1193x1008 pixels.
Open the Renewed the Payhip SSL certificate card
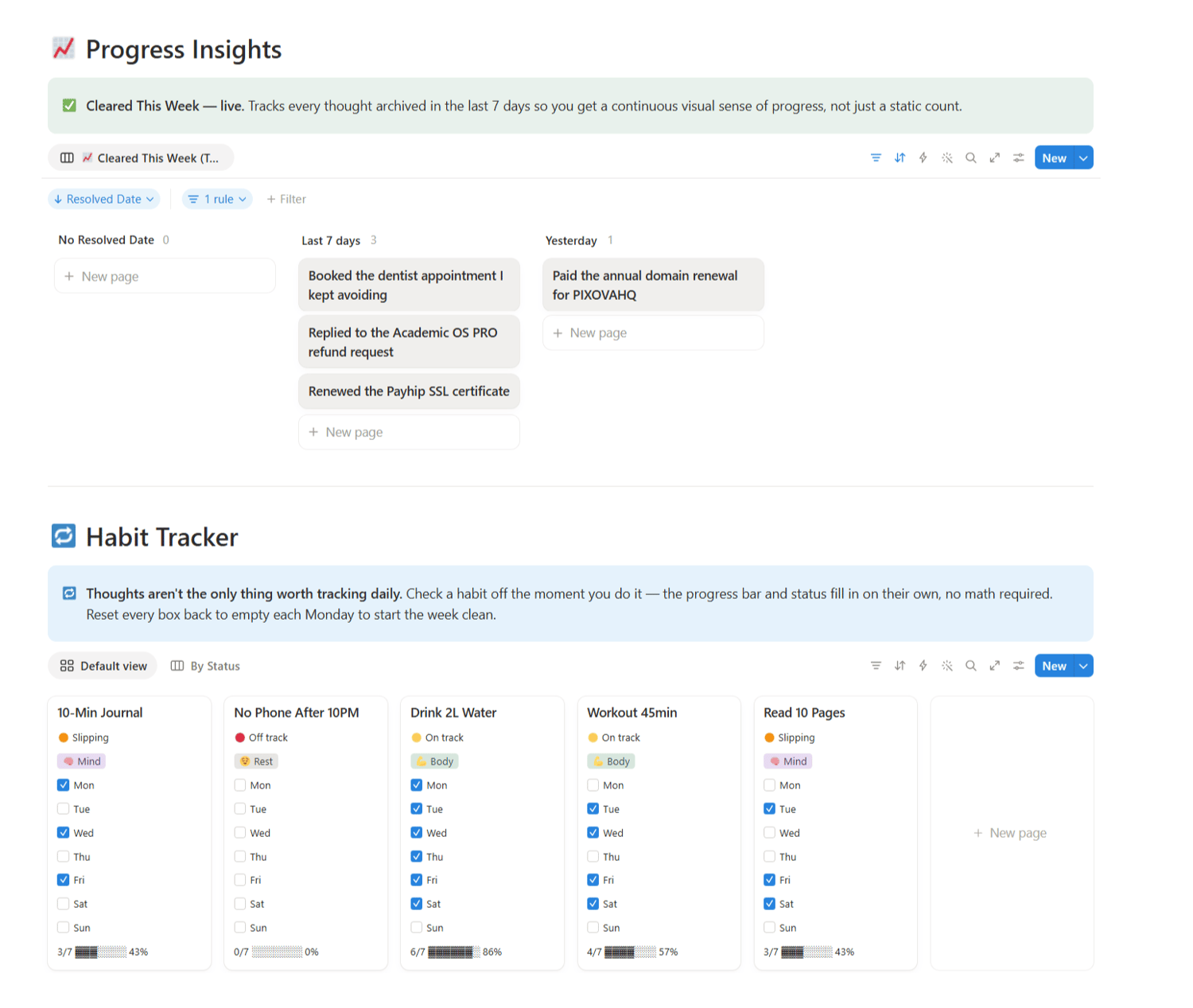tap(409, 391)
